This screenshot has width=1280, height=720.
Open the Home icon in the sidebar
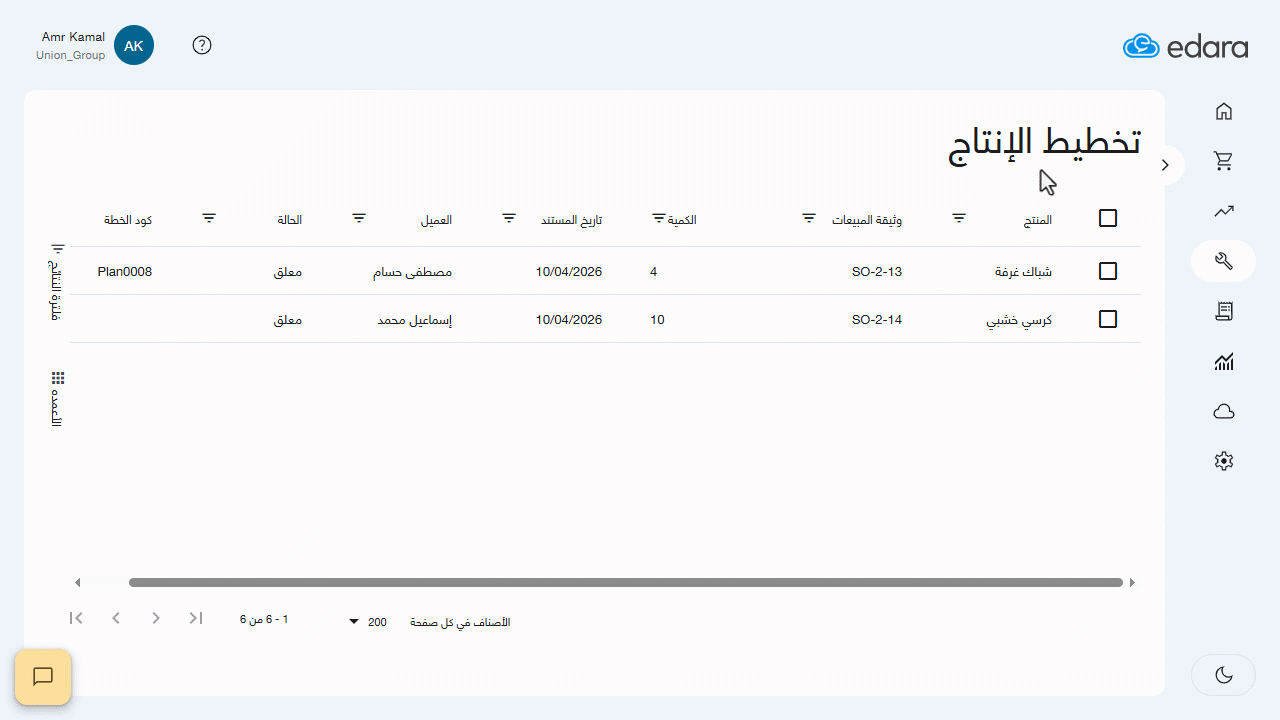(1223, 111)
